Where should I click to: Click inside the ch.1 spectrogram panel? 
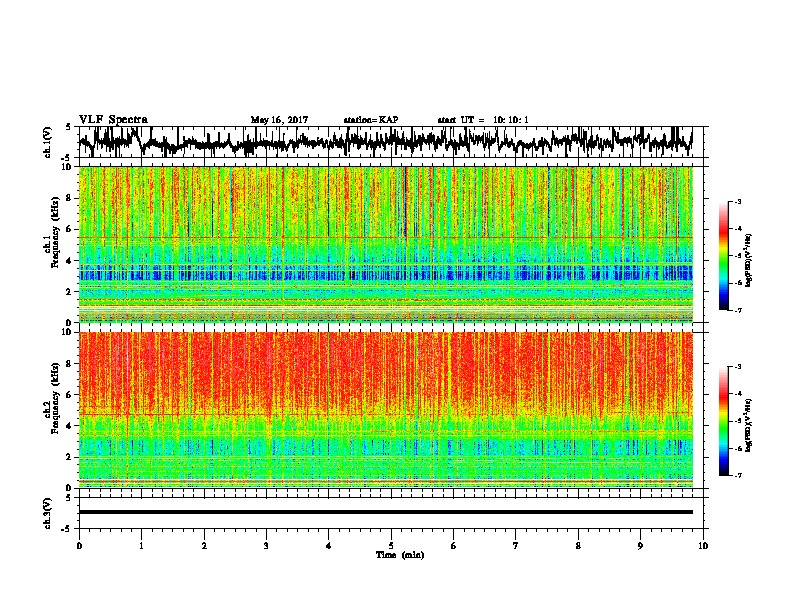click(385, 244)
